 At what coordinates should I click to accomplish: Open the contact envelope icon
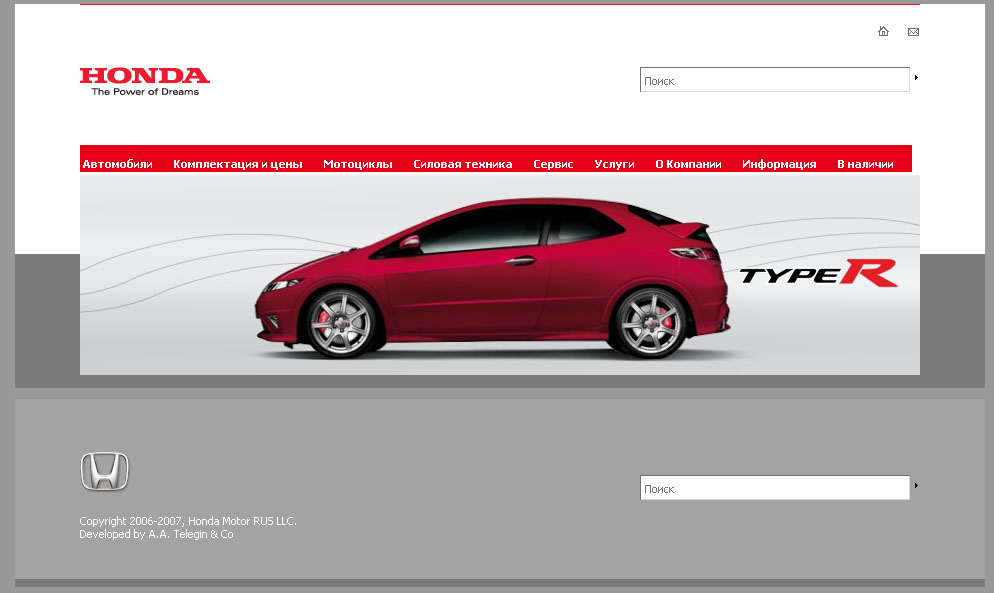coord(913,31)
